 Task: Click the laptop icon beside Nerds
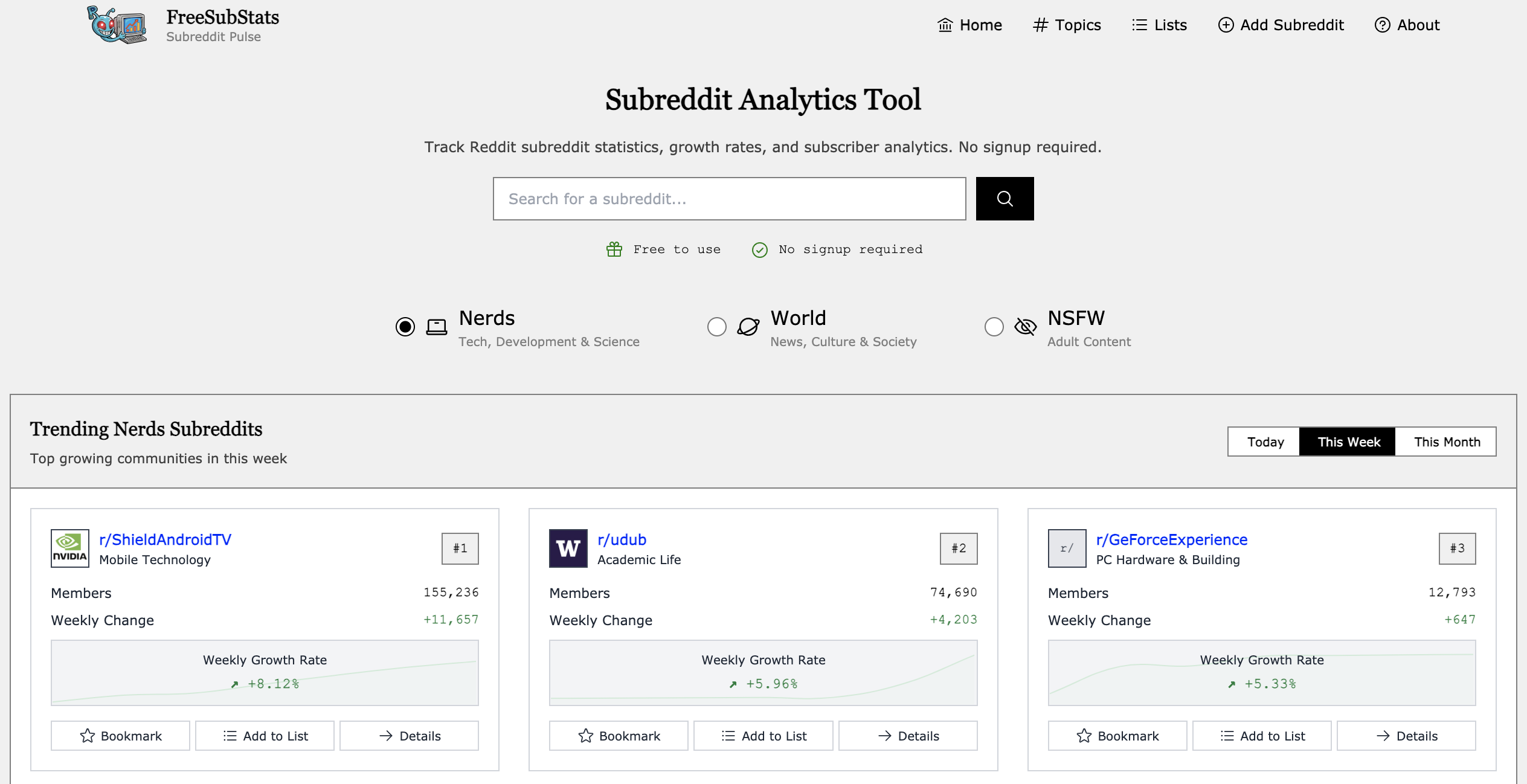(436, 327)
